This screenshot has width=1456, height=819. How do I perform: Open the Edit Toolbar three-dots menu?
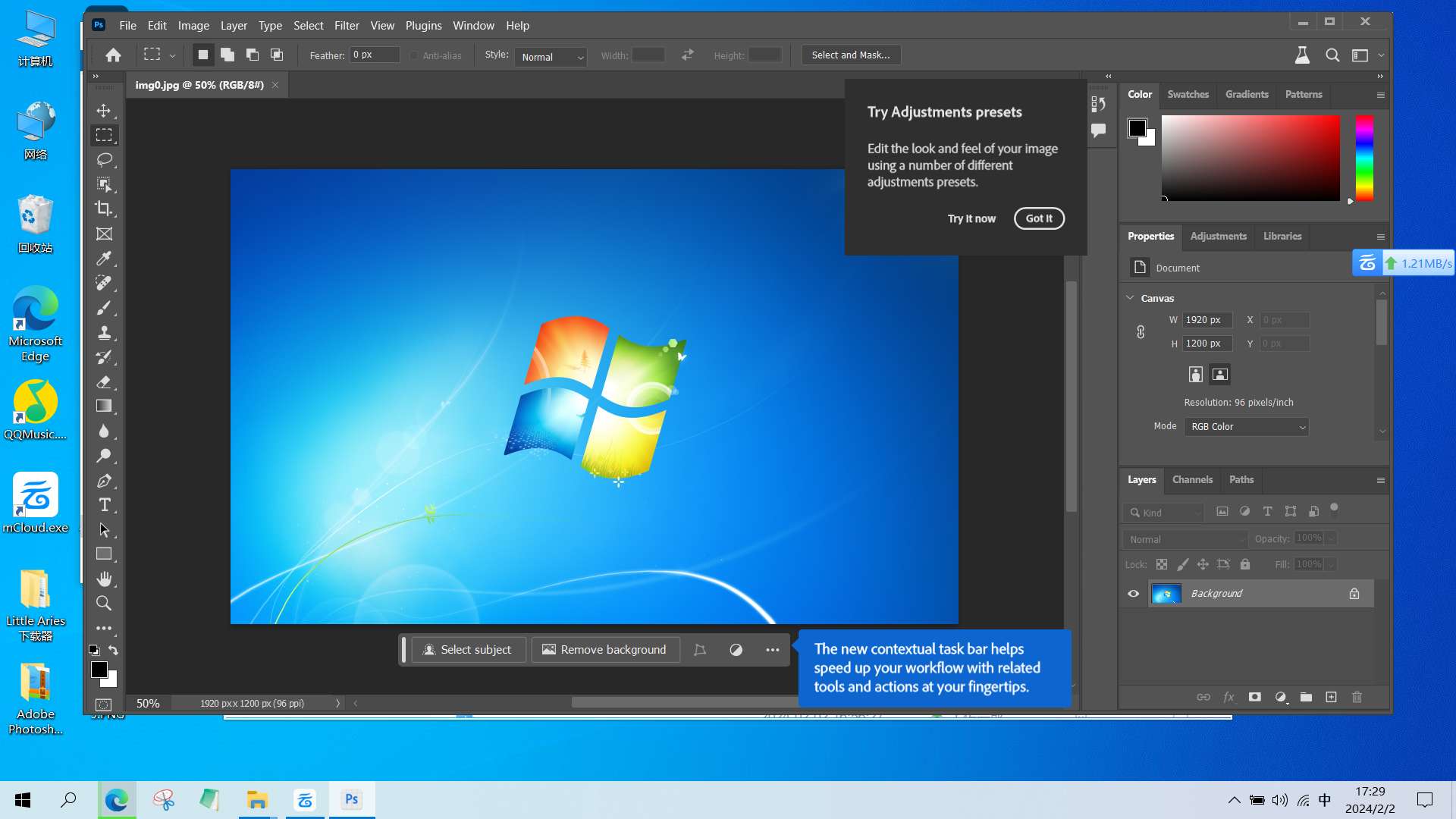point(104,628)
